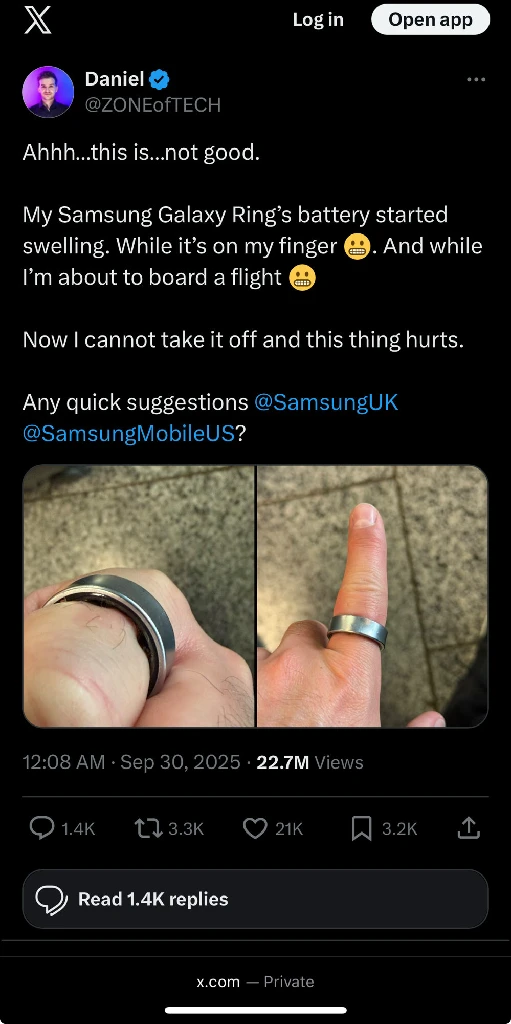The image size is (511, 1024).
Task: Click the verified badge next to Daniel
Action: click(159, 80)
